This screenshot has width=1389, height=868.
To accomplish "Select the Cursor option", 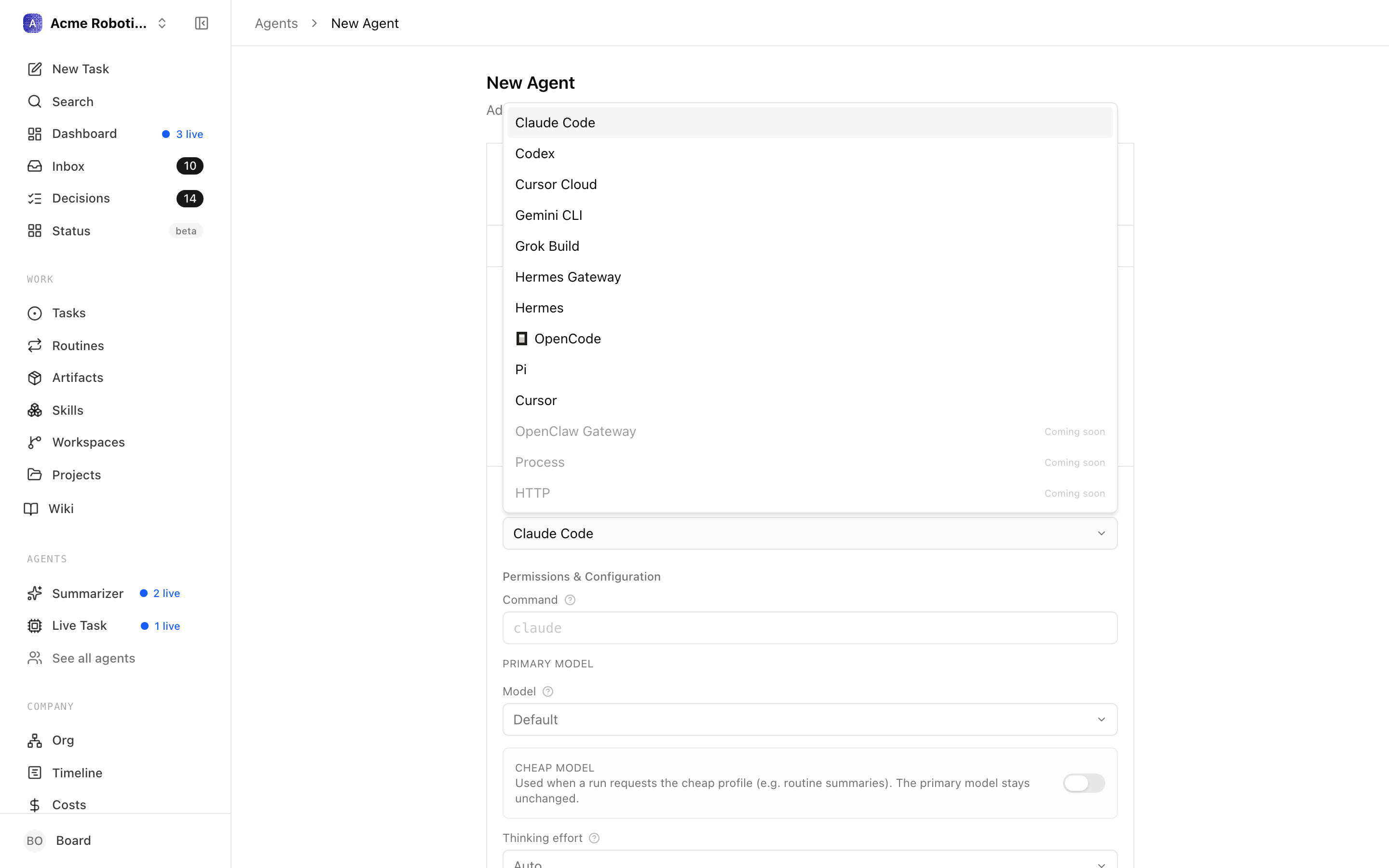I will [x=810, y=401].
